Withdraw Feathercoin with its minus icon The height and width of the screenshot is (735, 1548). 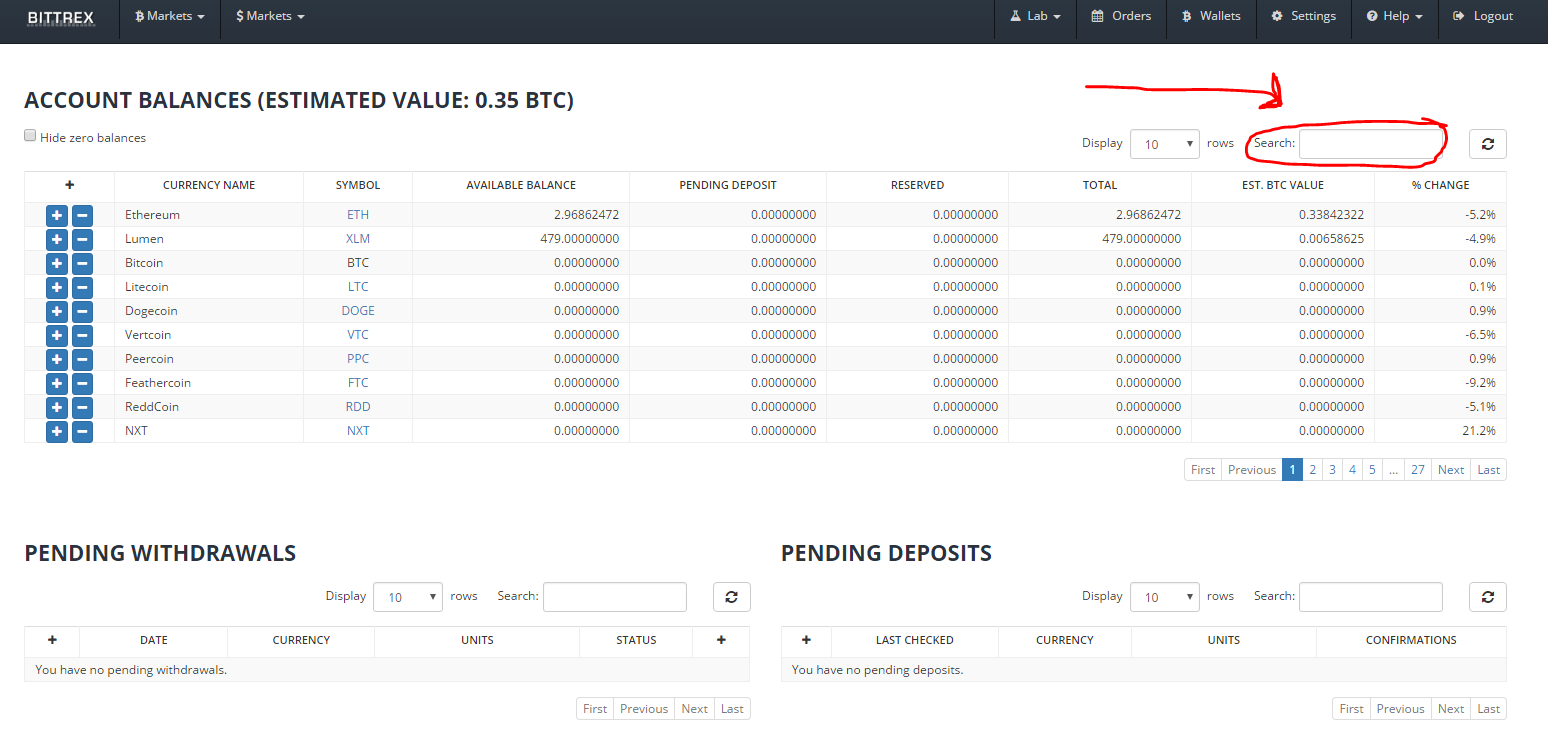click(x=82, y=383)
